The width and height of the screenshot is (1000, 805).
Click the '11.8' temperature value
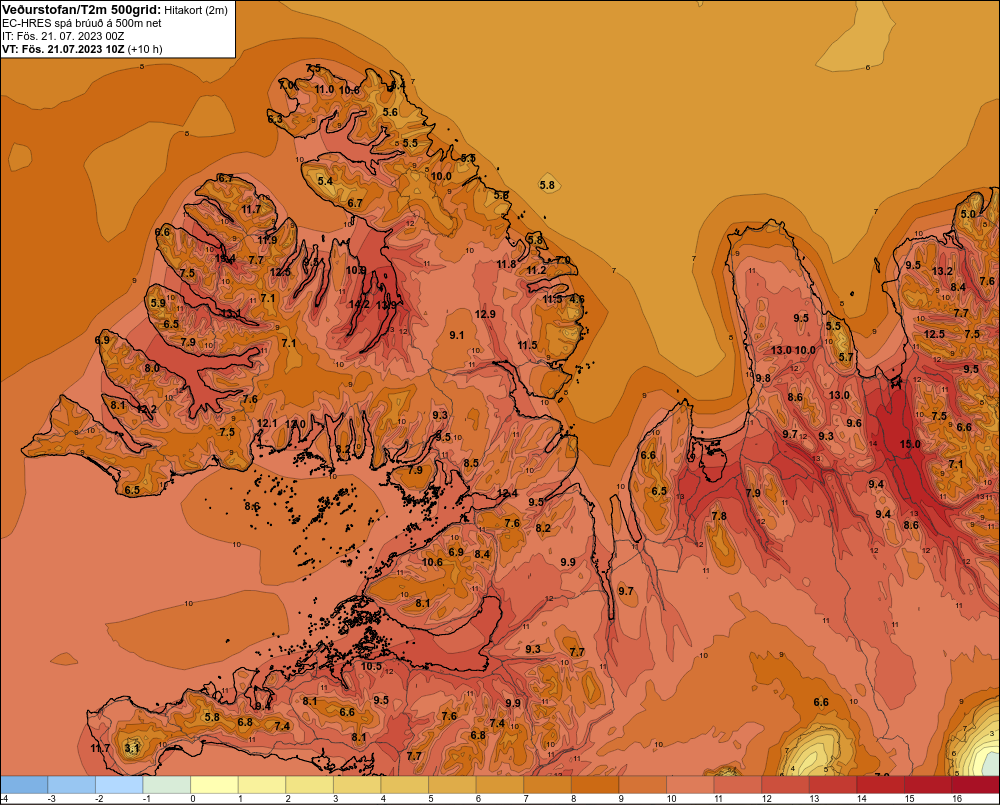tap(506, 264)
